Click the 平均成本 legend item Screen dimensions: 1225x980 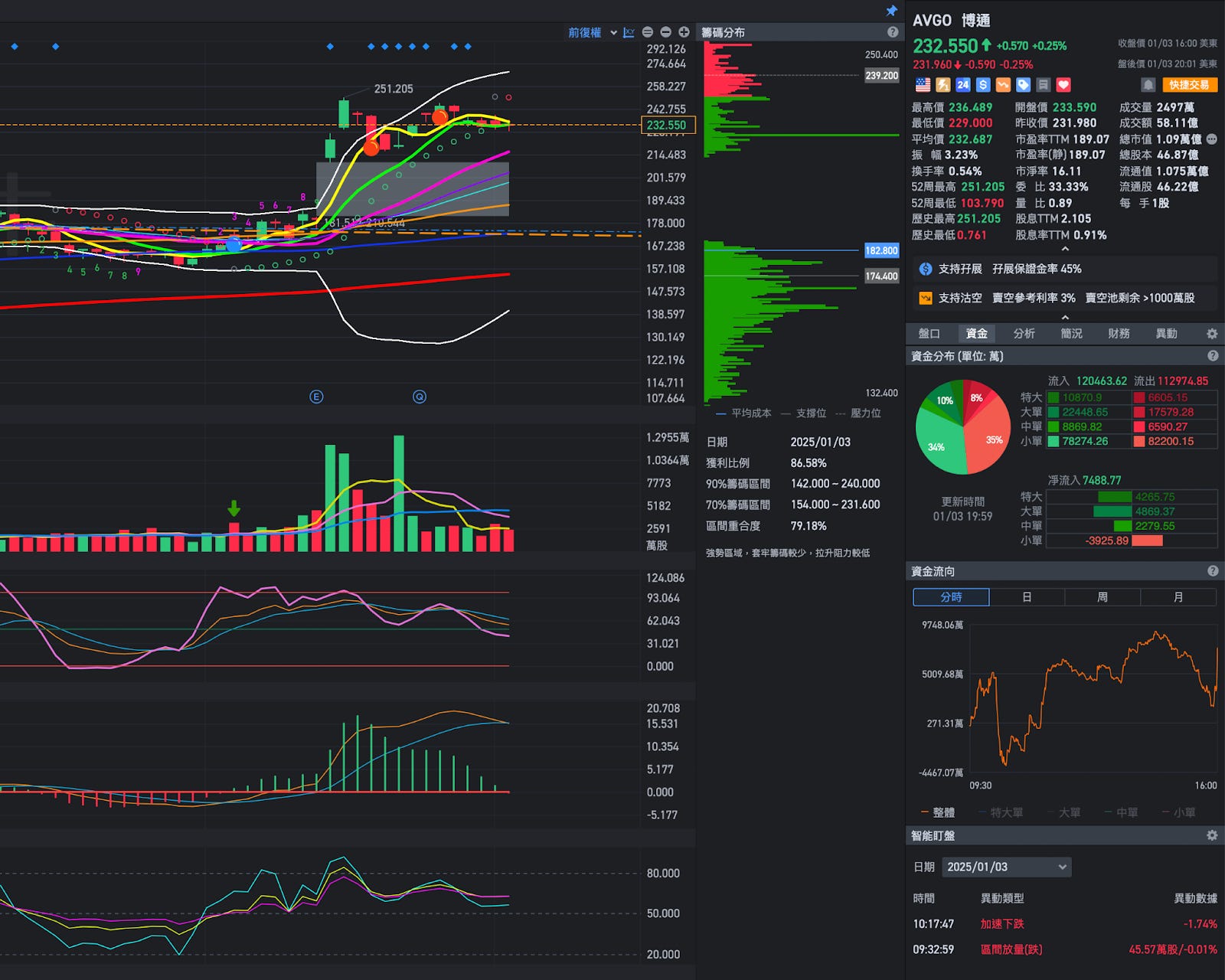coord(743,413)
